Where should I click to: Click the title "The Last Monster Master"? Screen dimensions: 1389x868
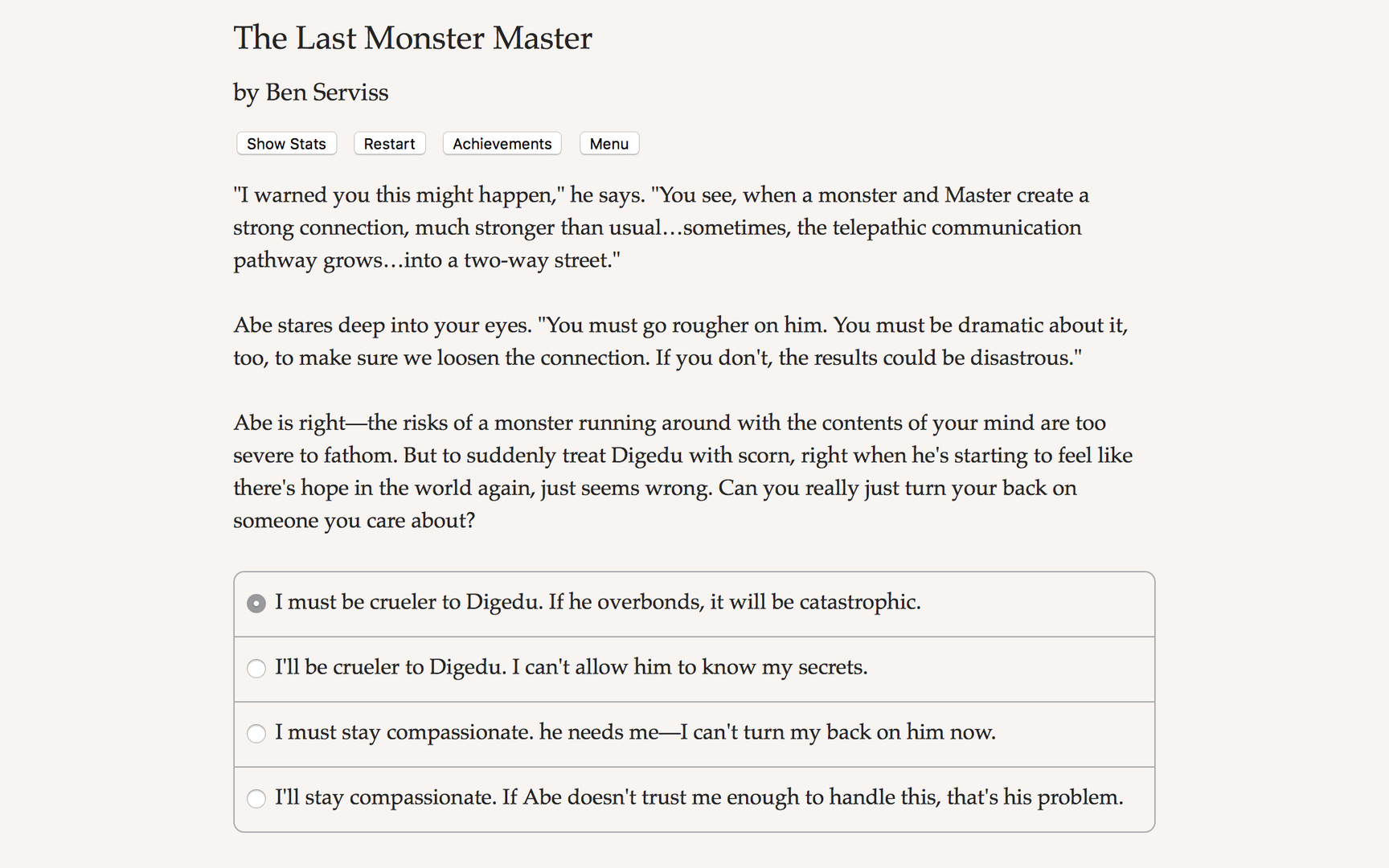(x=412, y=38)
